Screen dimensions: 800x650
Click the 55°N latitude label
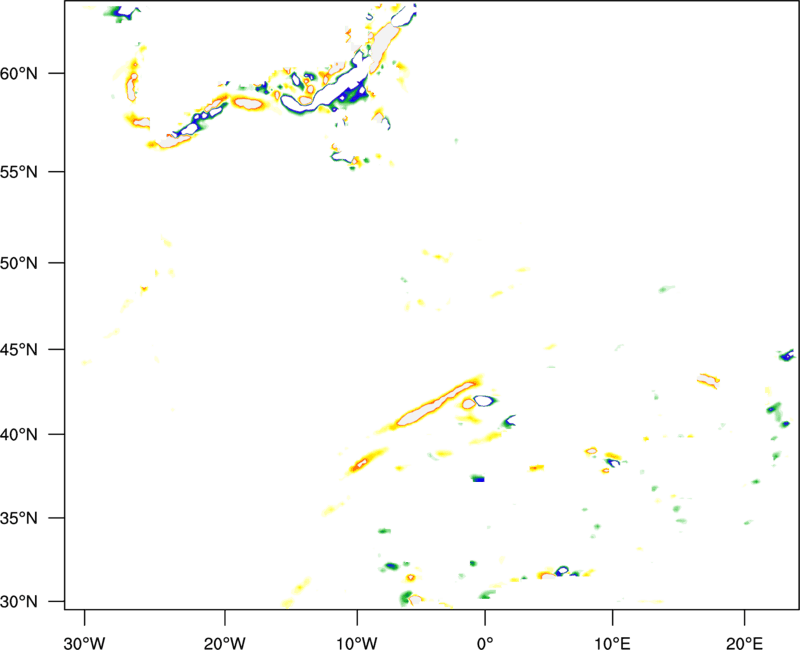pos(19,172)
